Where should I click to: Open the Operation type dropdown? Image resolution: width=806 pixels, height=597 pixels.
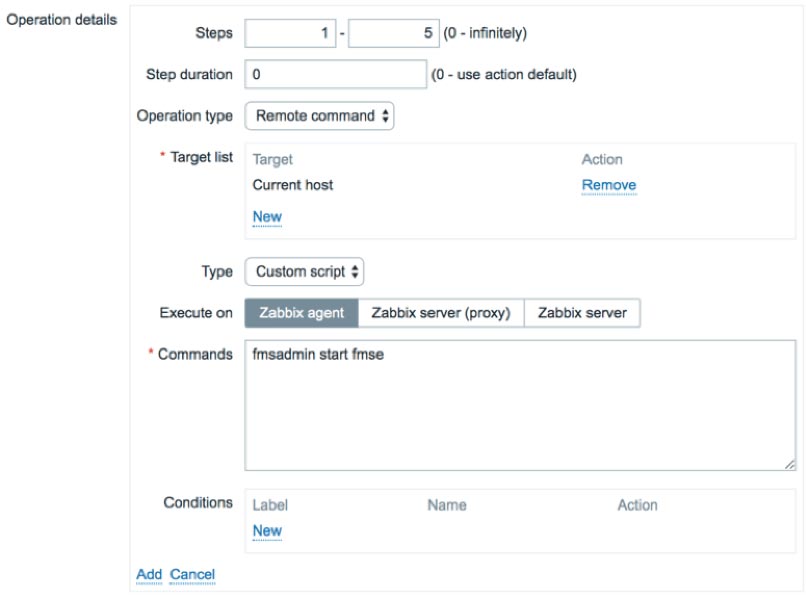pos(319,116)
